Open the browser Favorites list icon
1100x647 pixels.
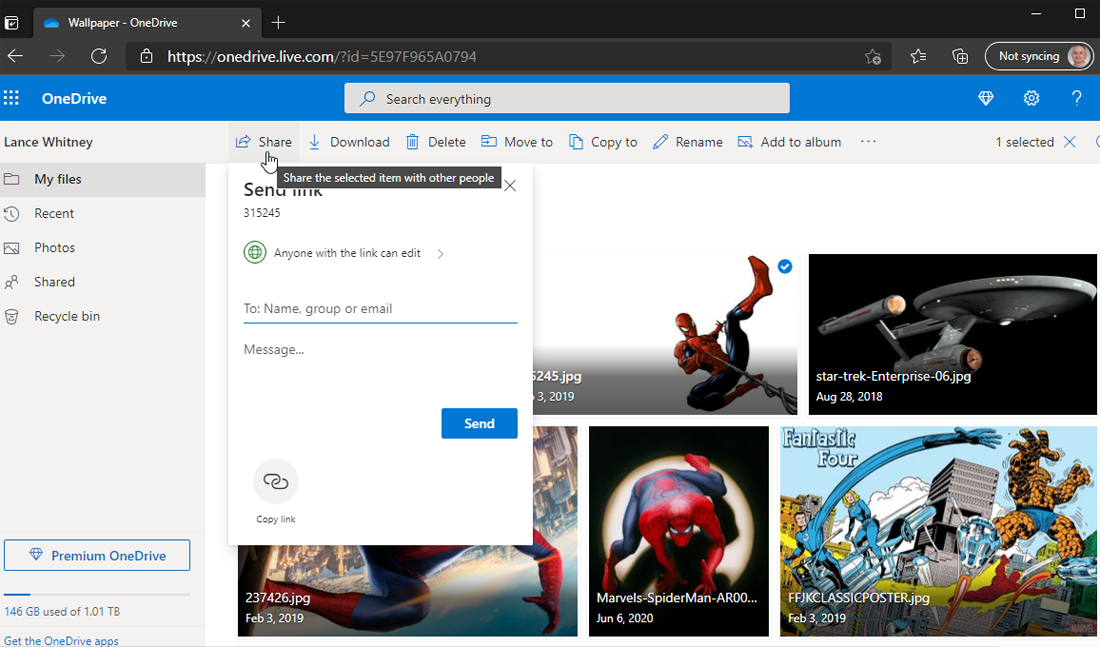(x=918, y=56)
